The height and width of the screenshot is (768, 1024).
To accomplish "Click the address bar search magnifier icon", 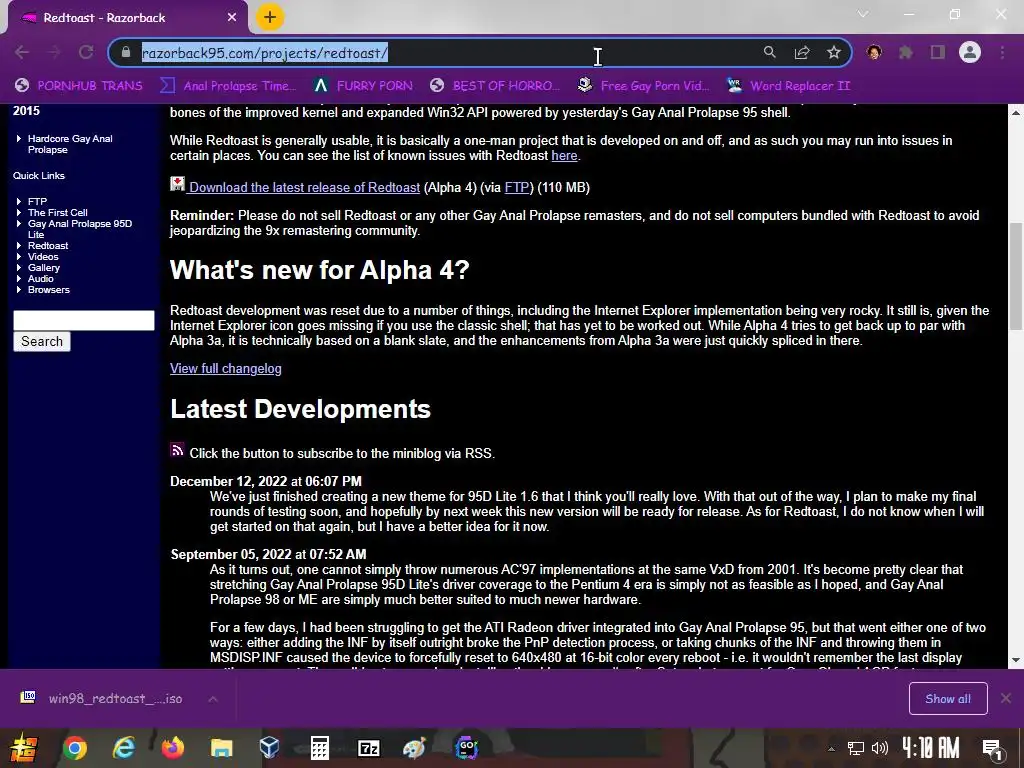I will tap(769, 52).
